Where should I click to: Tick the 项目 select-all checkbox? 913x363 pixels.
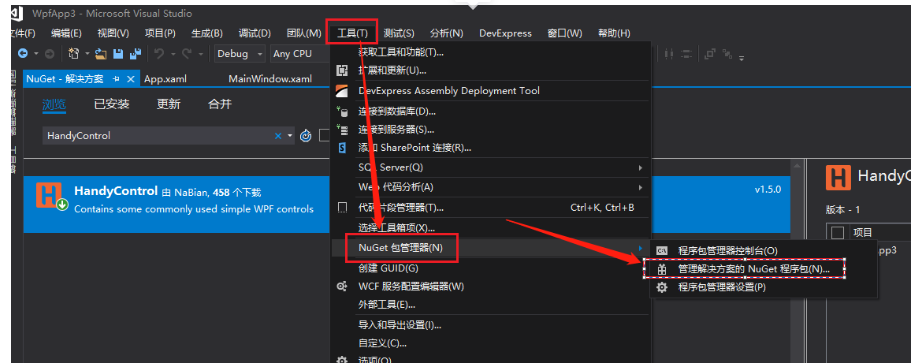[x=837, y=233]
